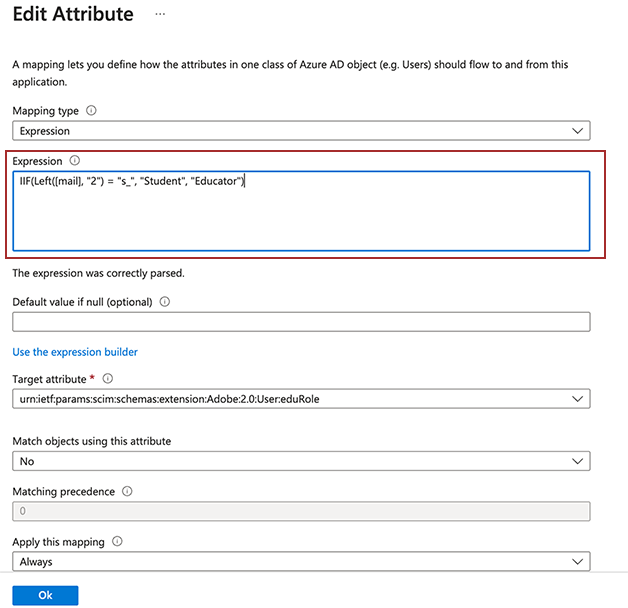
Task: Expand the Apply this mapping dropdown
Action: pyautogui.click(x=301, y=562)
